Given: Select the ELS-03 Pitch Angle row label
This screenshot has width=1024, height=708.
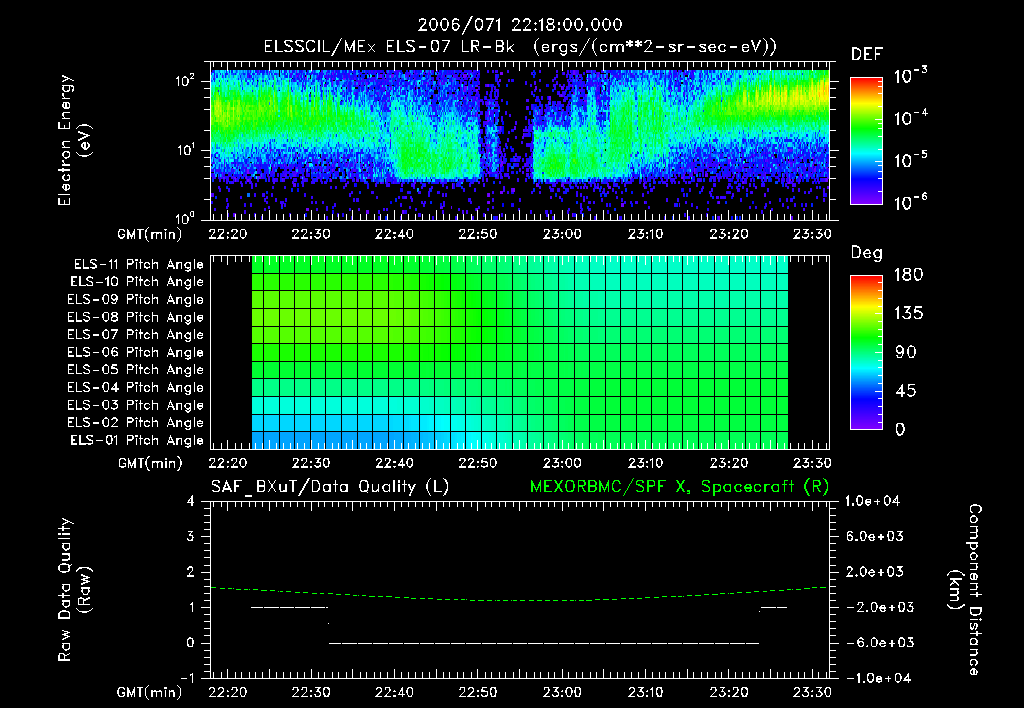Looking at the screenshot, I should pos(136,406).
